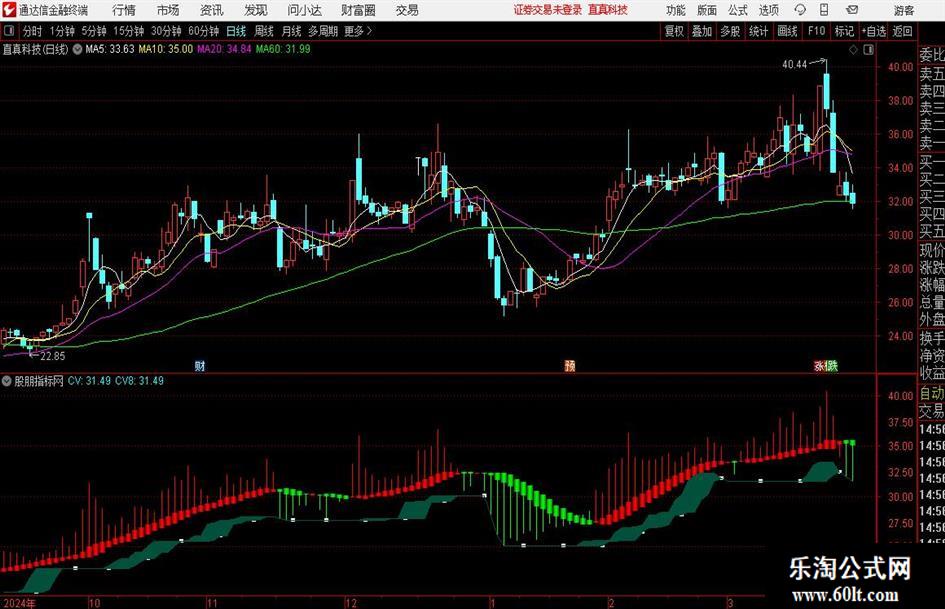The height and width of the screenshot is (609, 945).
Task: Click the MA20: 34.84 indicator label
Action: 224,49
